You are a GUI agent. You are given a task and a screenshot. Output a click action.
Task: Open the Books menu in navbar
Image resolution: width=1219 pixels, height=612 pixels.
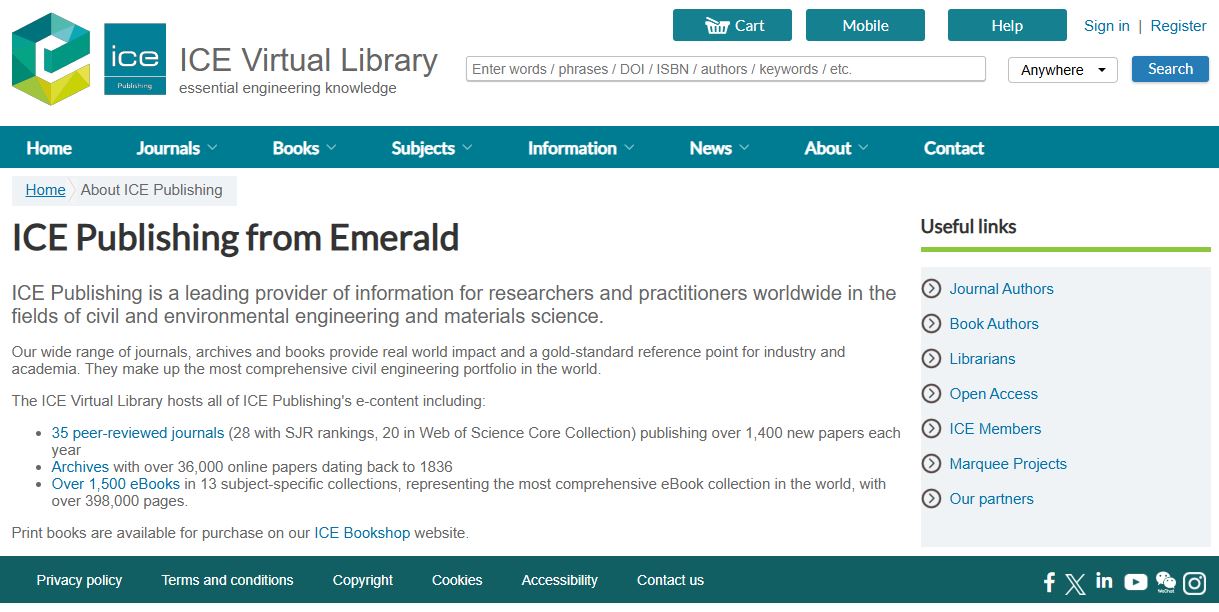304,148
